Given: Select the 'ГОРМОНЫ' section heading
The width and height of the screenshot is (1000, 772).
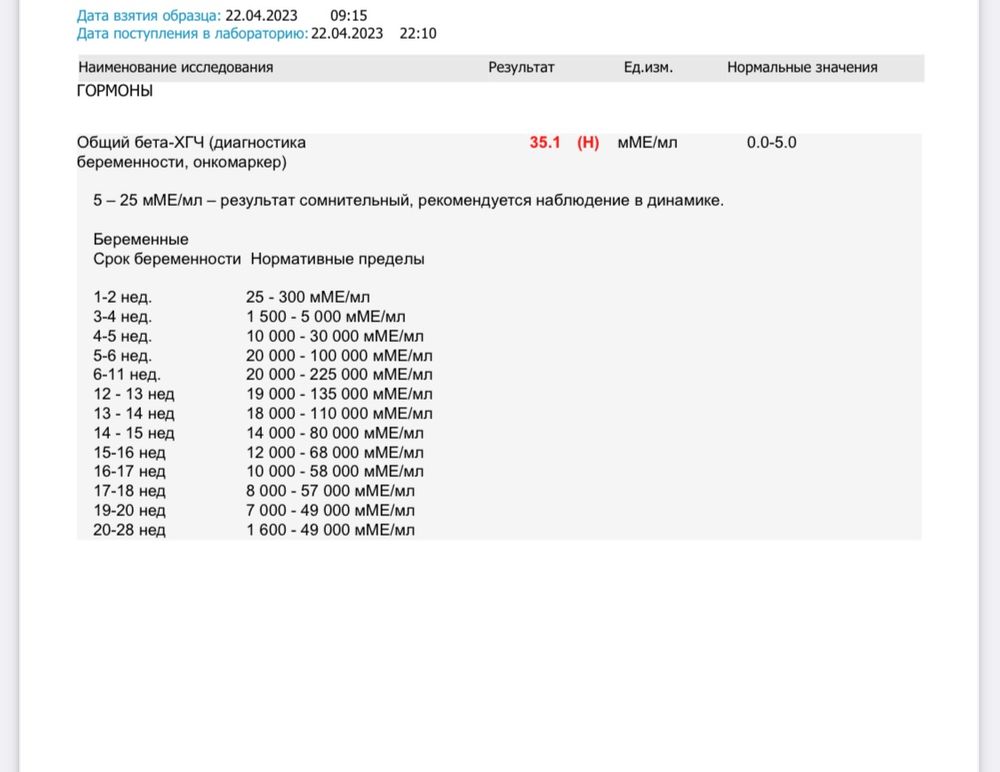Looking at the screenshot, I should pyautogui.click(x=115, y=91).
